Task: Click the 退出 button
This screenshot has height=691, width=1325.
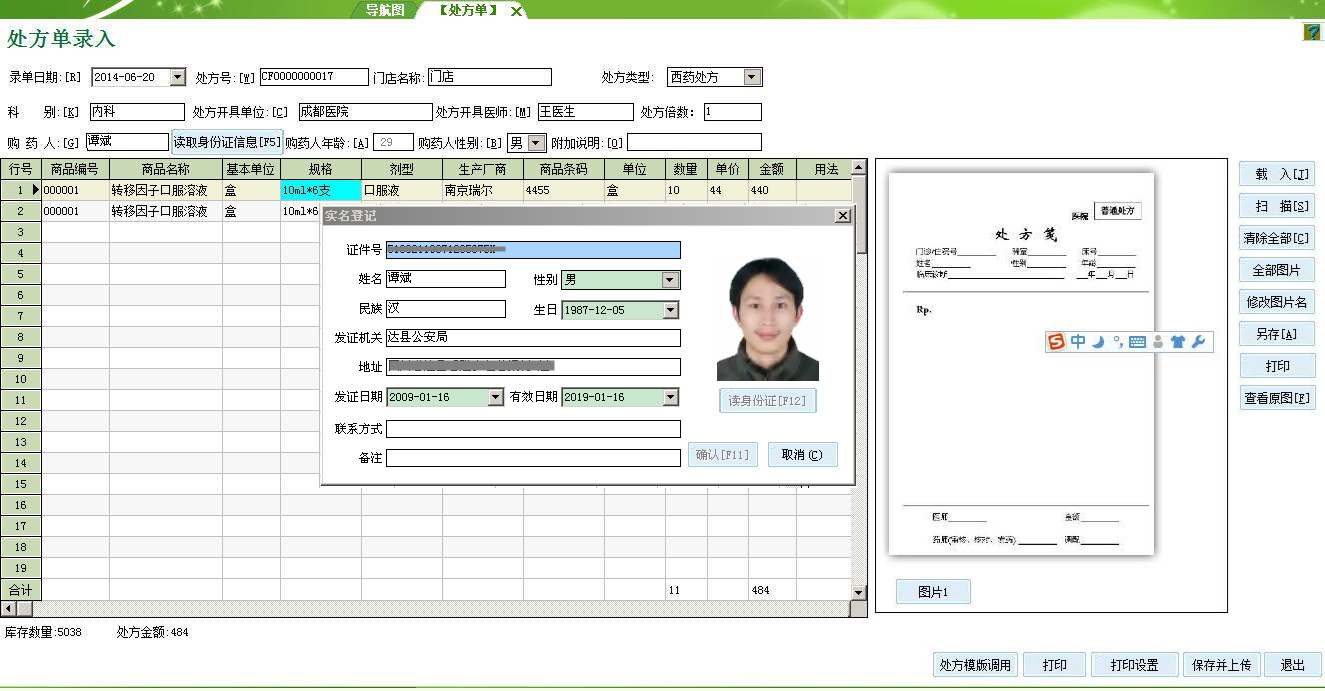Action: pyautogui.click(x=1293, y=665)
